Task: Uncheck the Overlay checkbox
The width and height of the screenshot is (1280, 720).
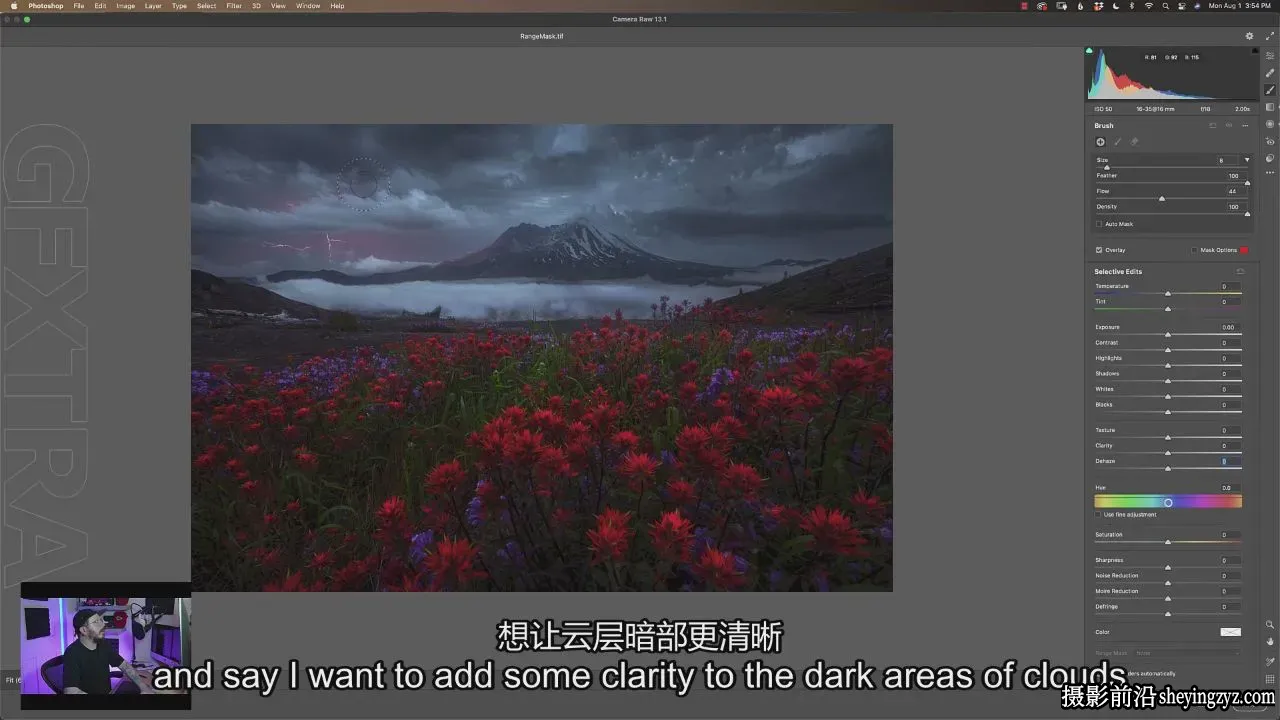Action: pos(1099,250)
